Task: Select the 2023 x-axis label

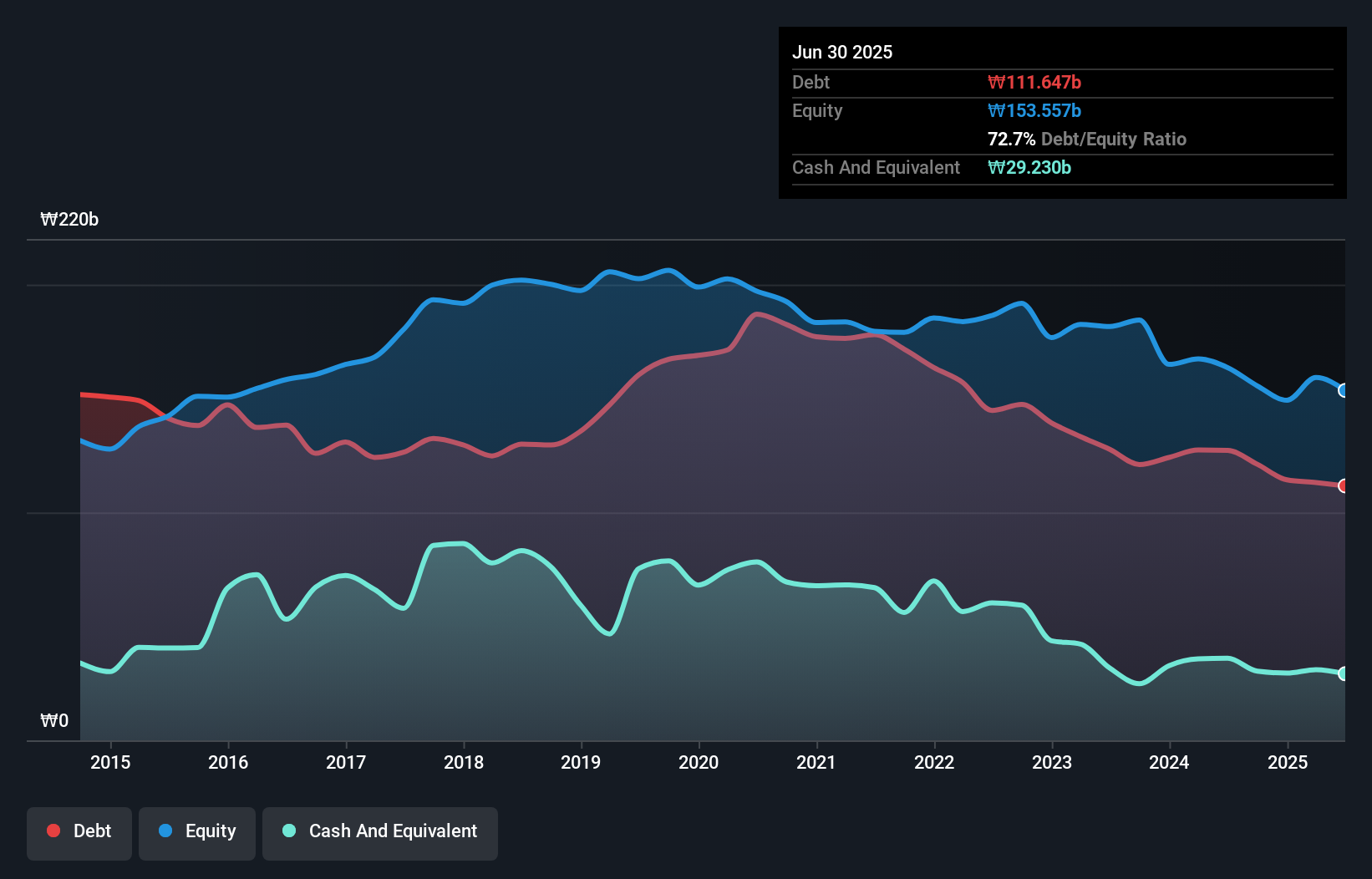Action: point(1051,762)
